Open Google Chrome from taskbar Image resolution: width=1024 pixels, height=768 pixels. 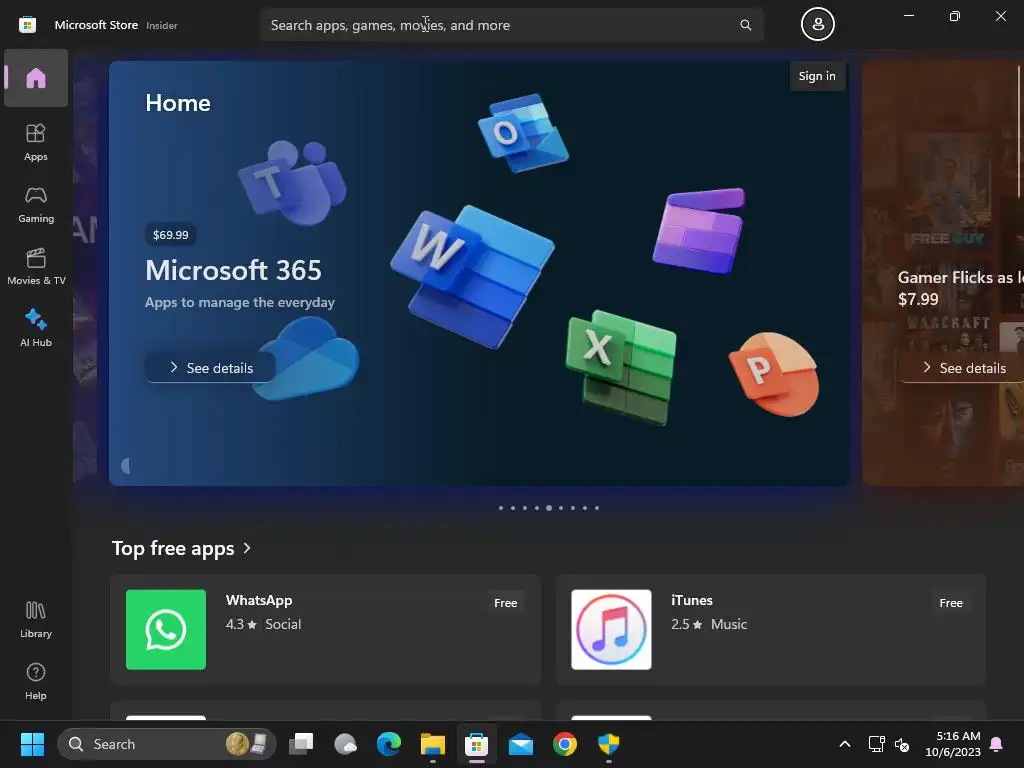(565, 744)
